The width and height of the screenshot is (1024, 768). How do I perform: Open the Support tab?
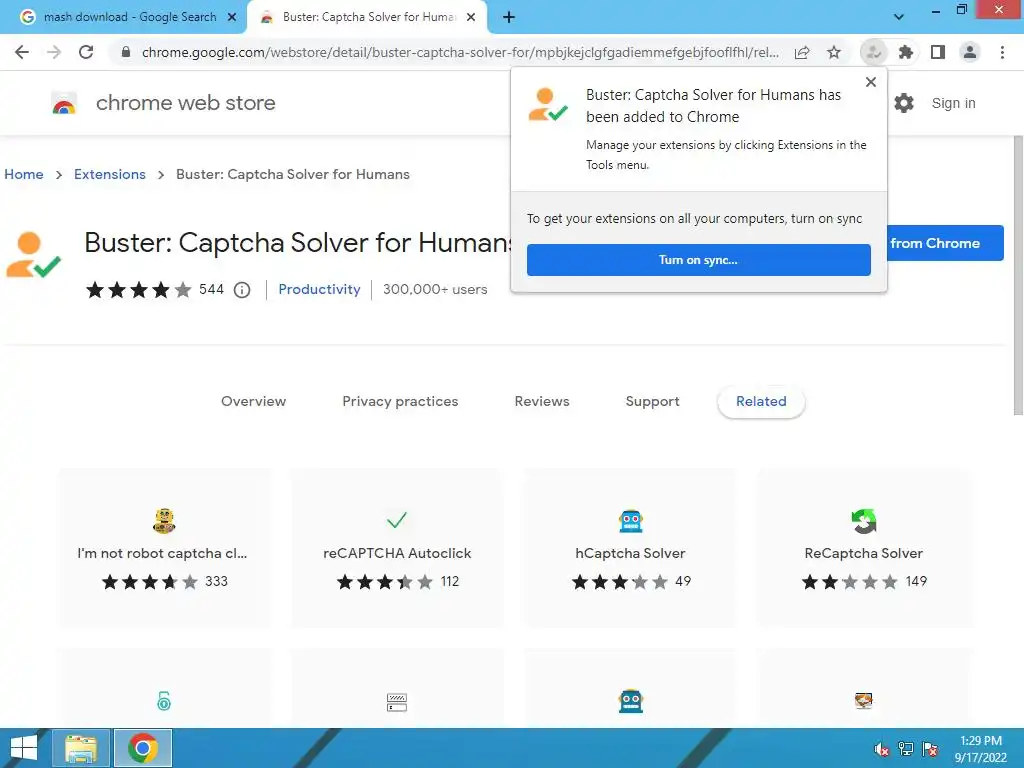click(x=652, y=402)
